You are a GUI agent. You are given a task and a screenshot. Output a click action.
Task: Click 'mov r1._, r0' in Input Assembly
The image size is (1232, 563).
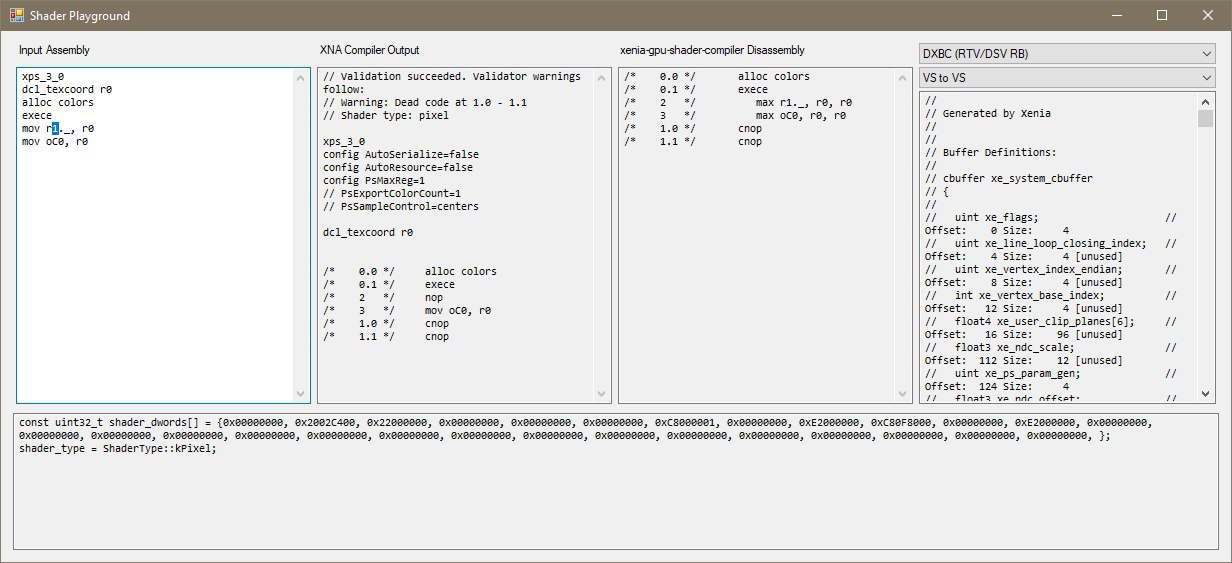coord(58,128)
